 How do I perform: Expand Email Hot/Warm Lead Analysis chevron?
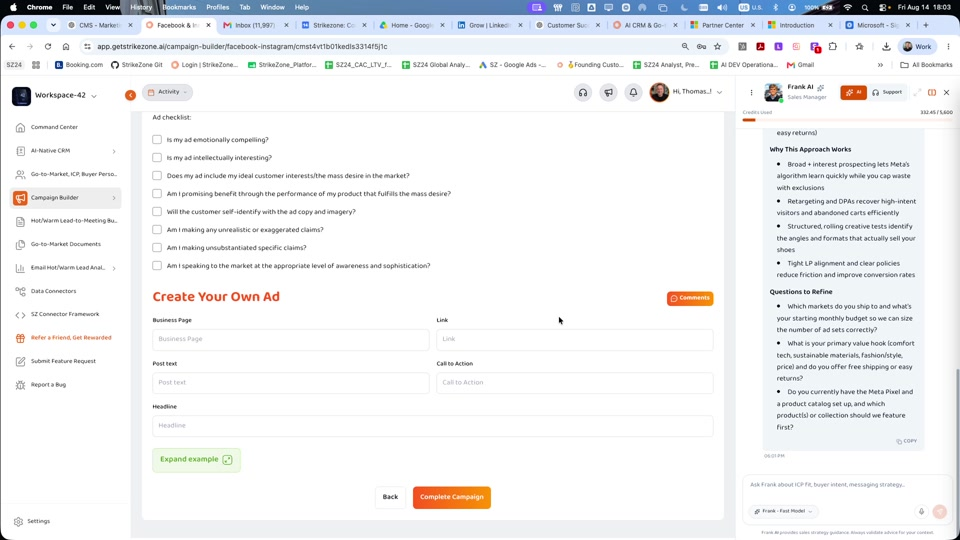(114, 268)
